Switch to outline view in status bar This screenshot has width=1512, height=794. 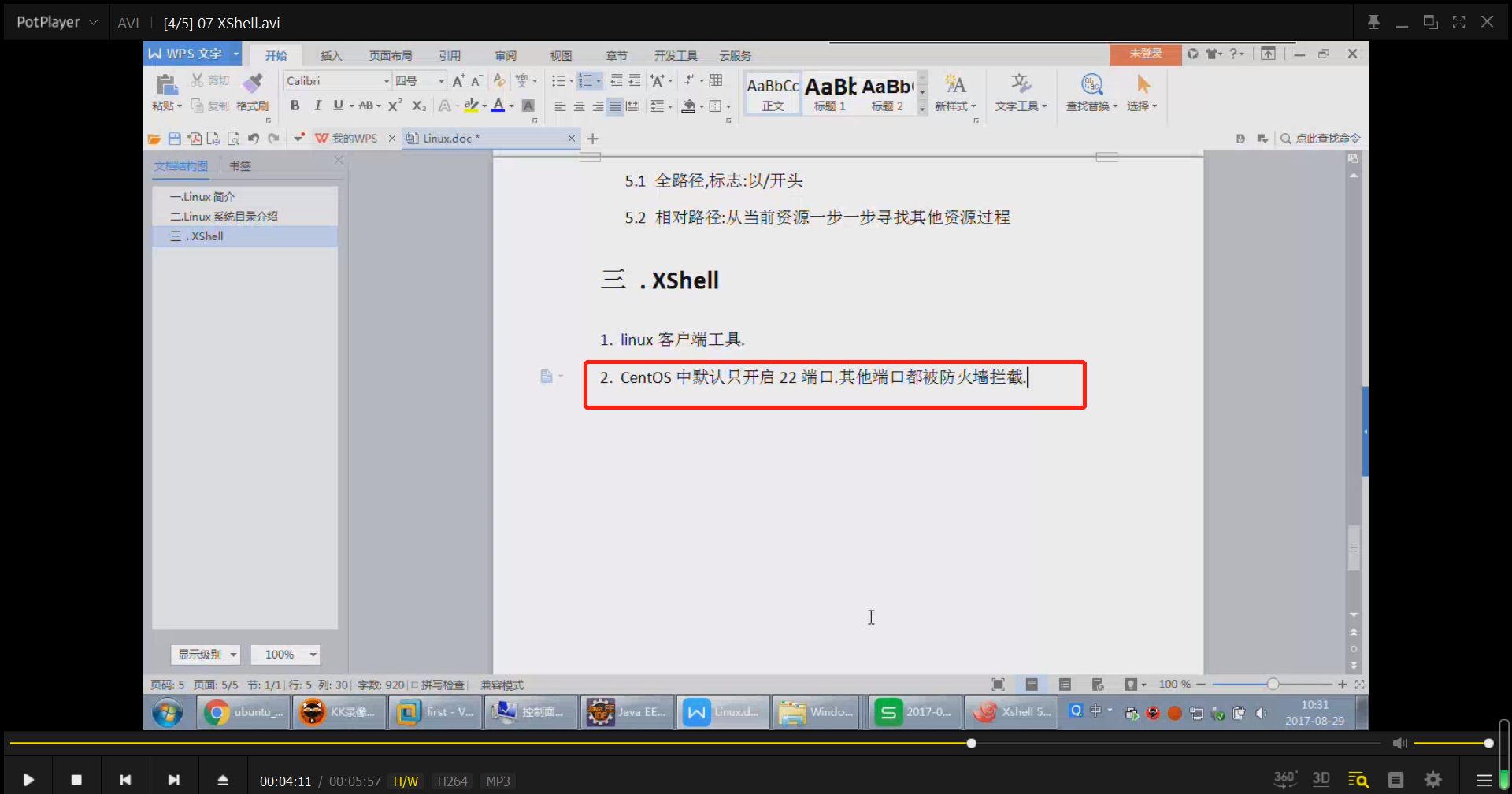click(x=1065, y=685)
